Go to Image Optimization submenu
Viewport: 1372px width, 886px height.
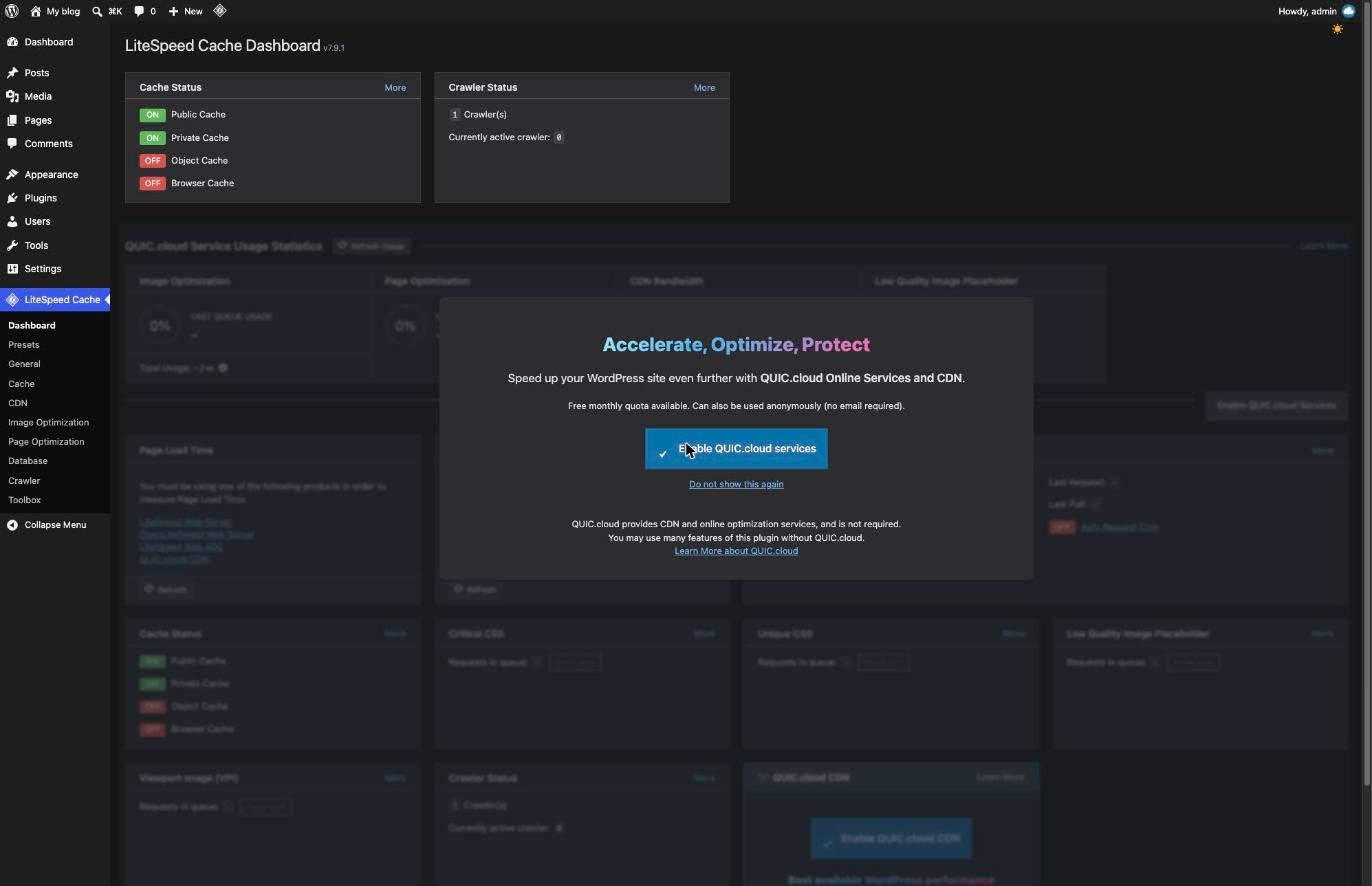tap(48, 422)
